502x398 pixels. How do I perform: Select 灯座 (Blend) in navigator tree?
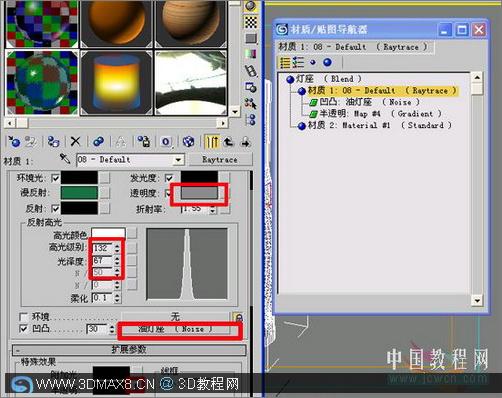(x=324, y=79)
